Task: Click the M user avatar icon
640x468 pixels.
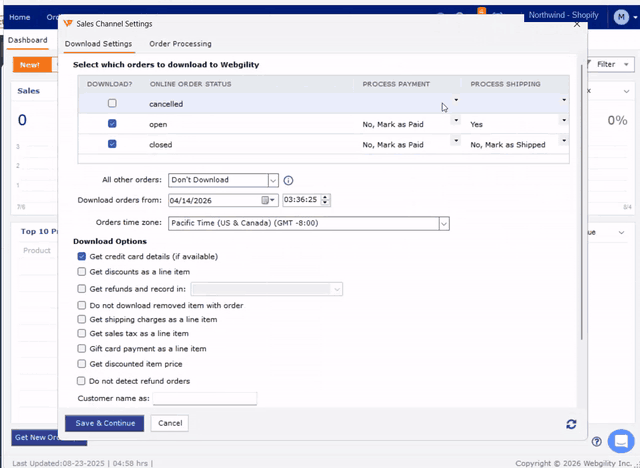Action: pos(621,17)
